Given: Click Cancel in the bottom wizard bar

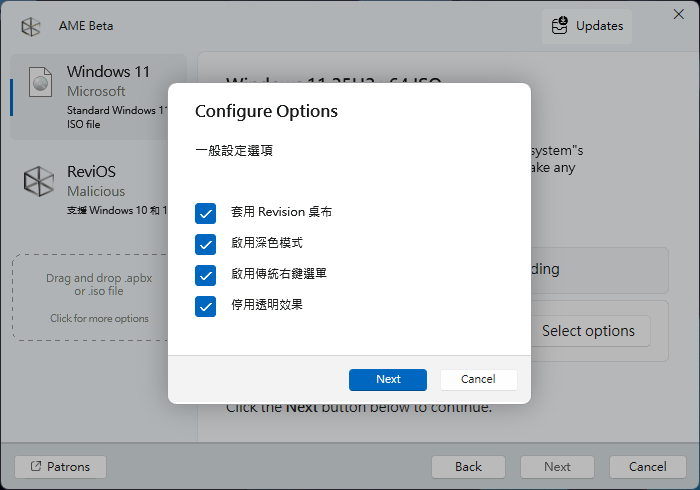Looking at the screenshot, I should (647, 467).
